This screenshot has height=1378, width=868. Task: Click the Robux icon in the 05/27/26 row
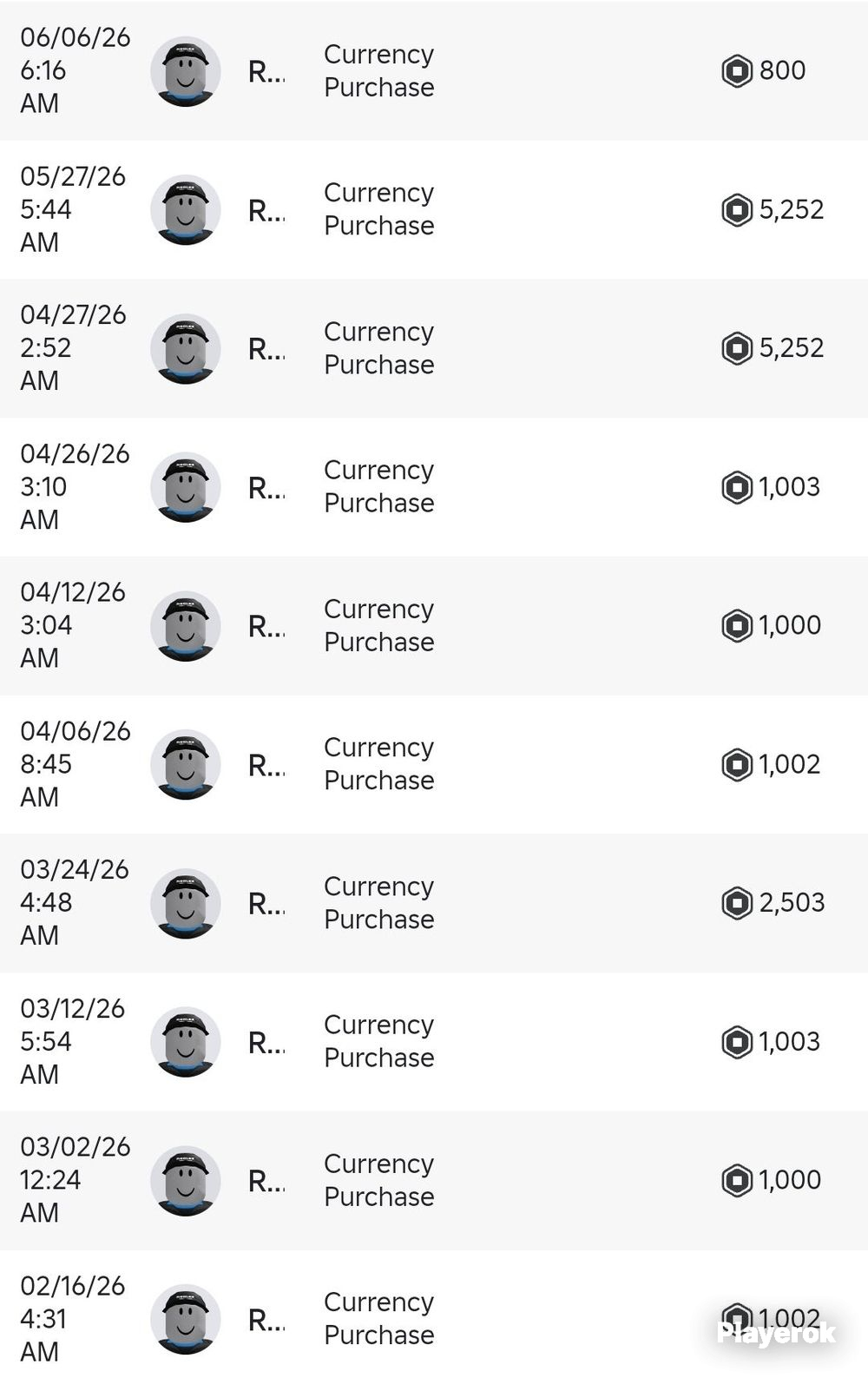tap(737, 210)
